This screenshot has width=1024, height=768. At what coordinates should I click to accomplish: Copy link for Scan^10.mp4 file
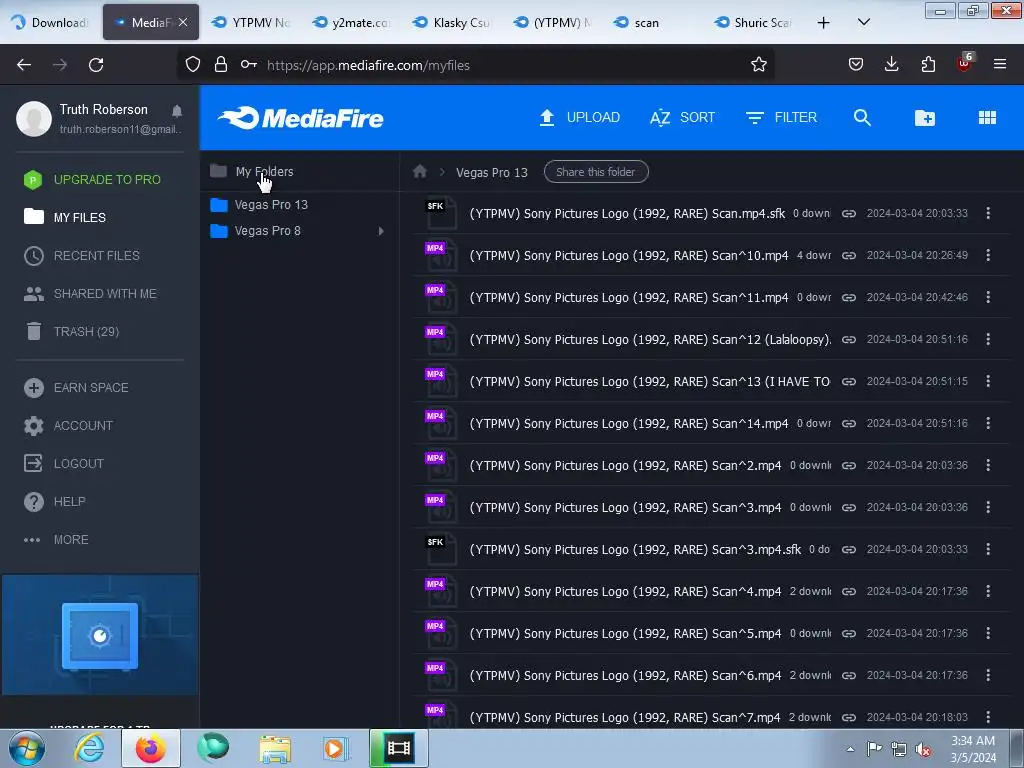click(848, 255)
